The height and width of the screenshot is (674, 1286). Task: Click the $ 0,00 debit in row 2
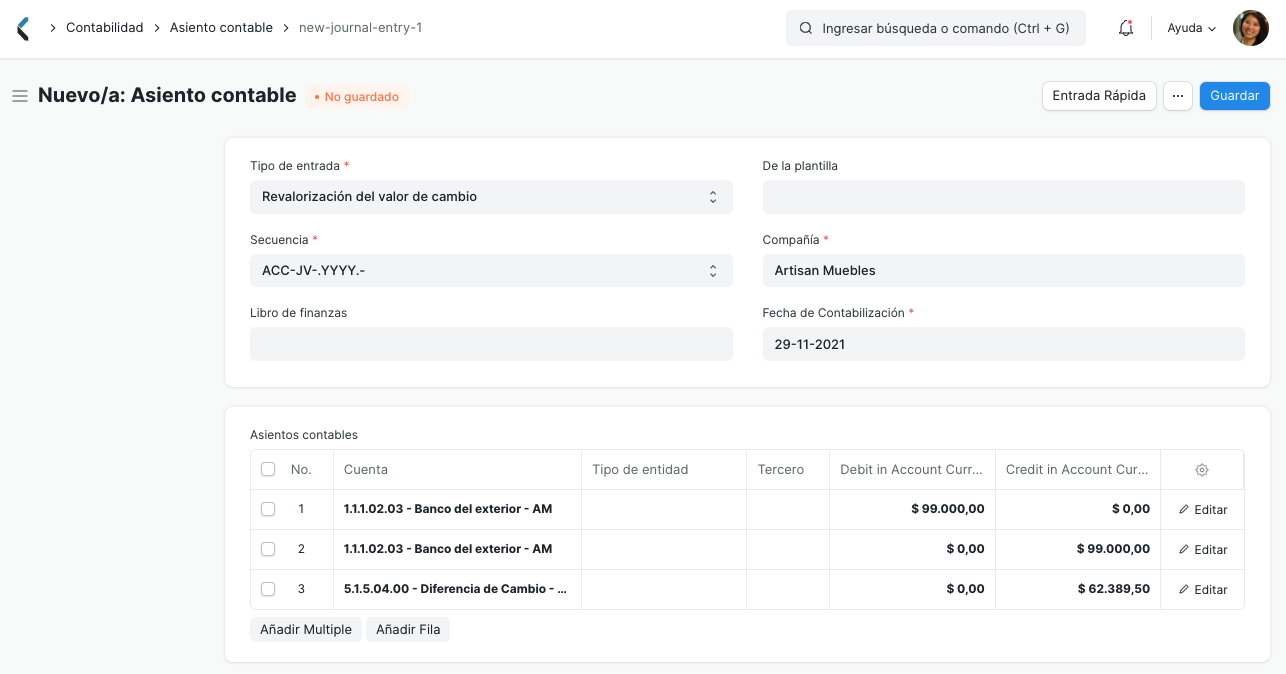912,549
